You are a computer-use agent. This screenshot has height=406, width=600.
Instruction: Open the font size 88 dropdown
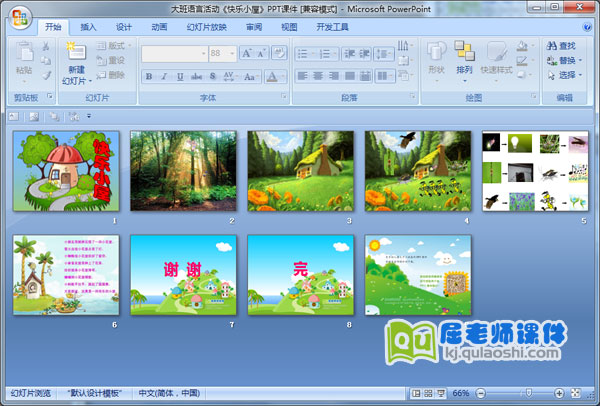click(x=232, y=54)
